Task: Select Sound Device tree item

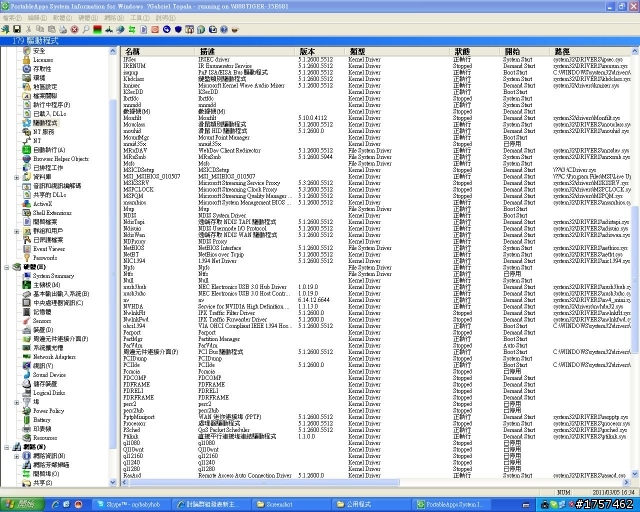Action: pyautogui.click(x=49, y=374)
